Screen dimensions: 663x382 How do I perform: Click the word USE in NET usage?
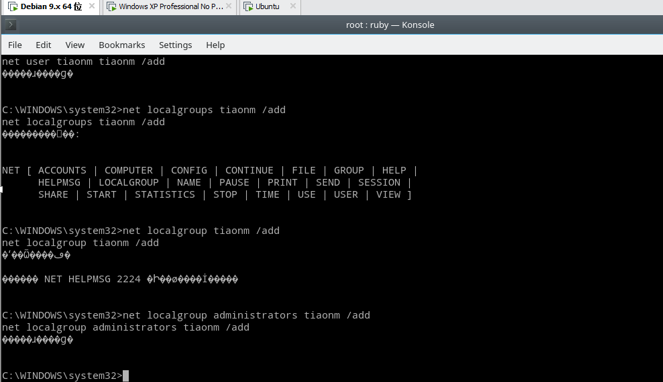pos(307,195)
